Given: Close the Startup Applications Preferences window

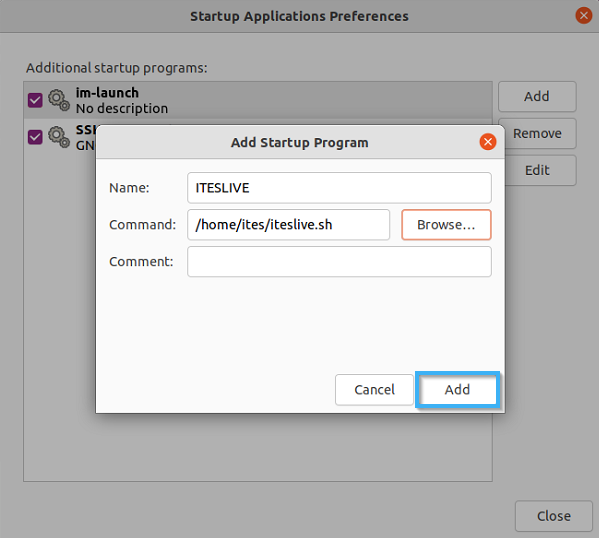Looking at the screenshot, I should [x=584, y=16].
